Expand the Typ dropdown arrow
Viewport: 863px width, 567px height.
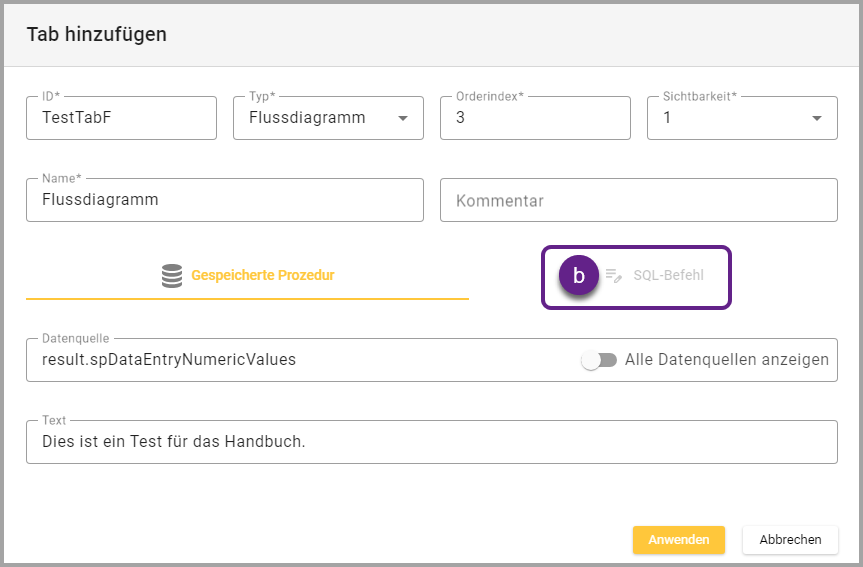pyautogui.click(x=403, y=118)
